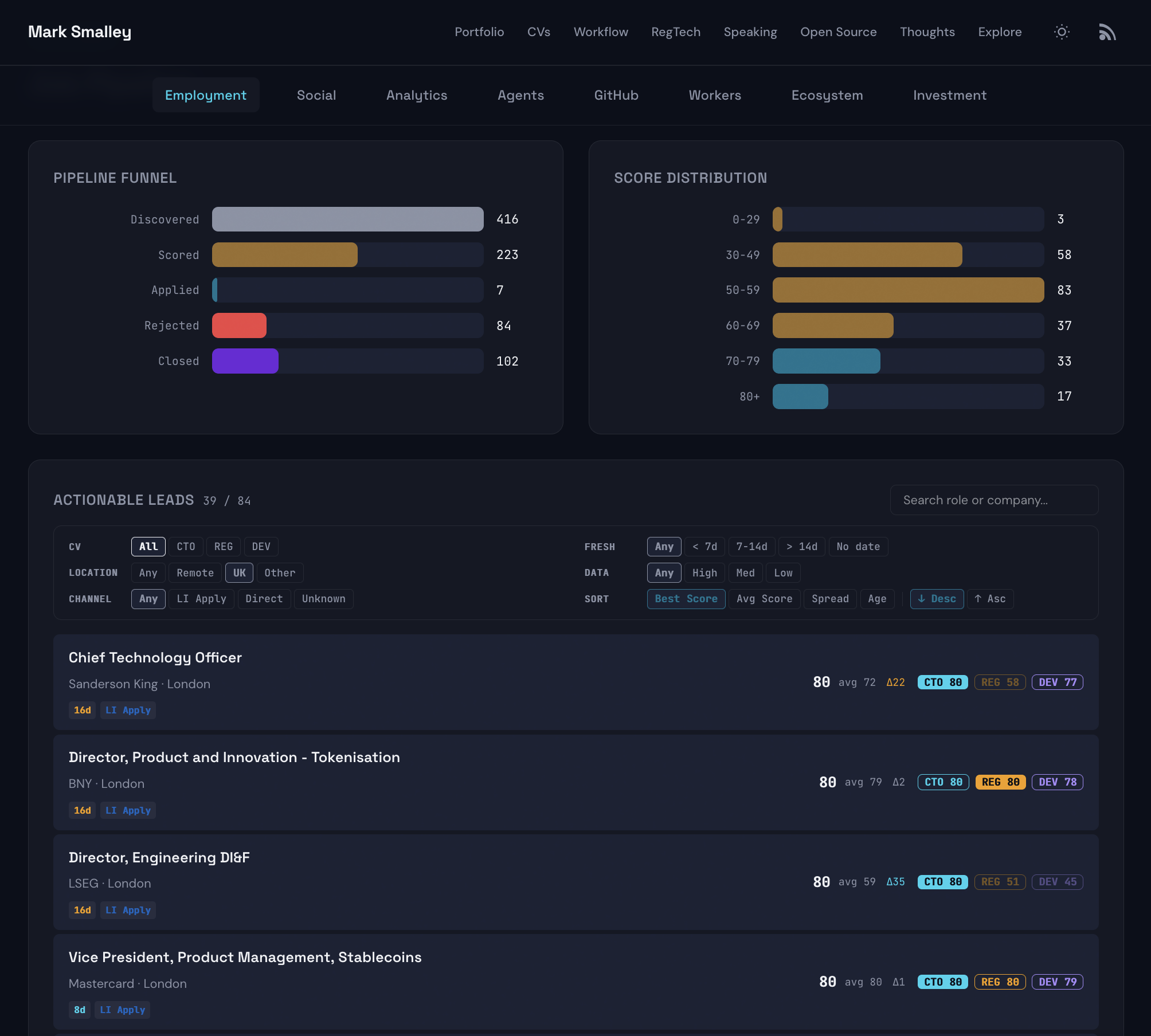
Task: Filter freshness to No date
Action: (x=859, y=547)
